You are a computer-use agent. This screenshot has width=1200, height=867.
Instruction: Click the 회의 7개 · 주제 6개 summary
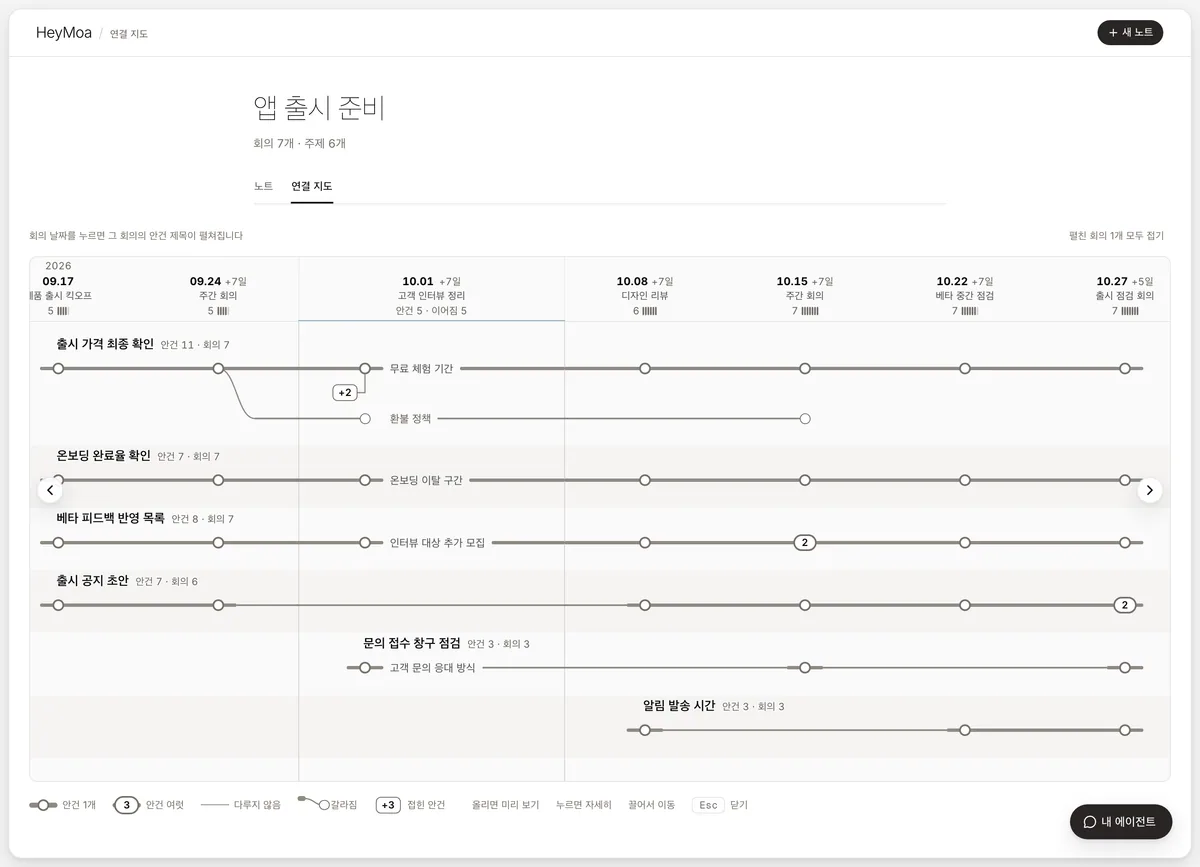click(x=300, y=143)
